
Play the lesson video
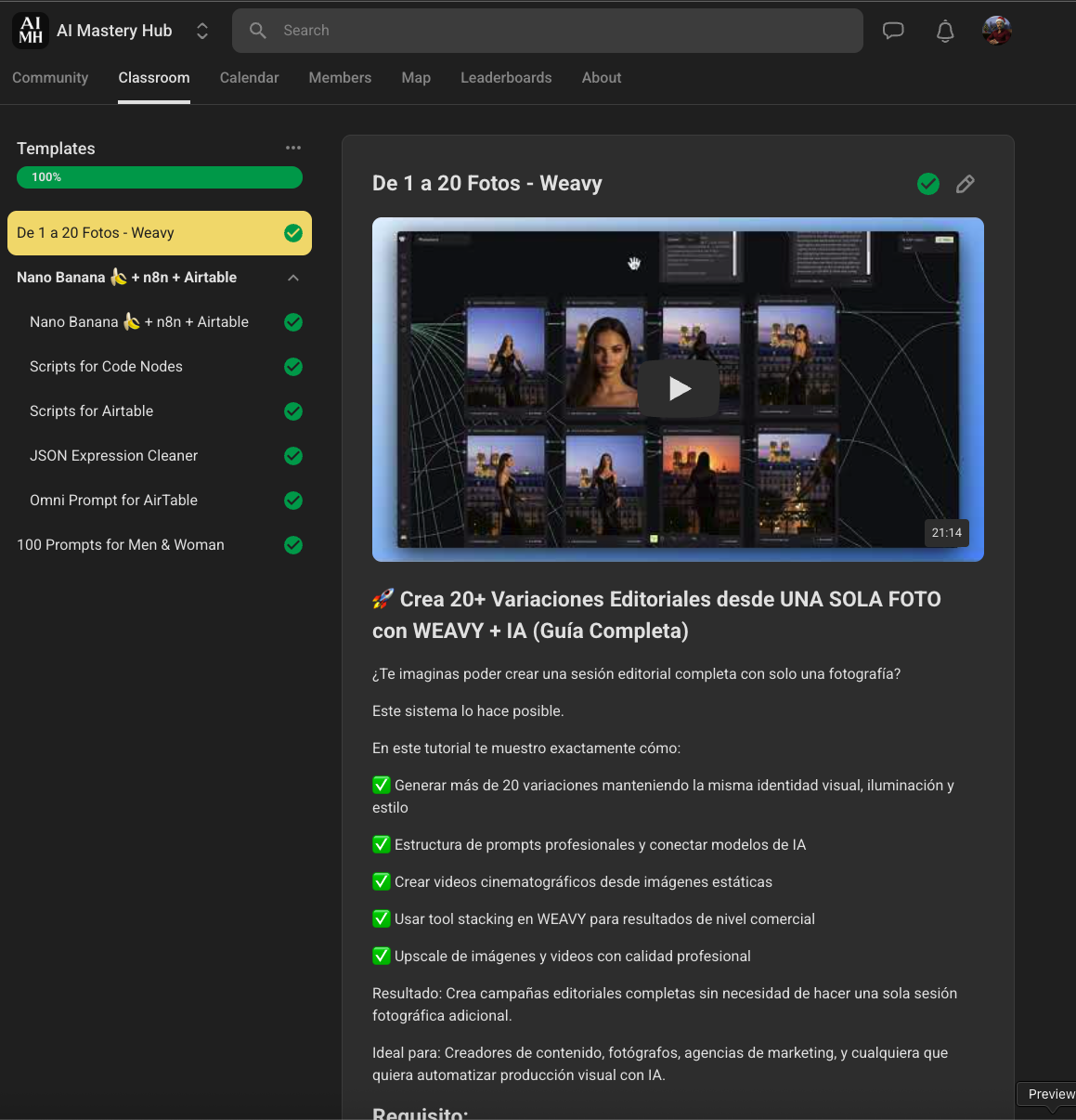679,389
